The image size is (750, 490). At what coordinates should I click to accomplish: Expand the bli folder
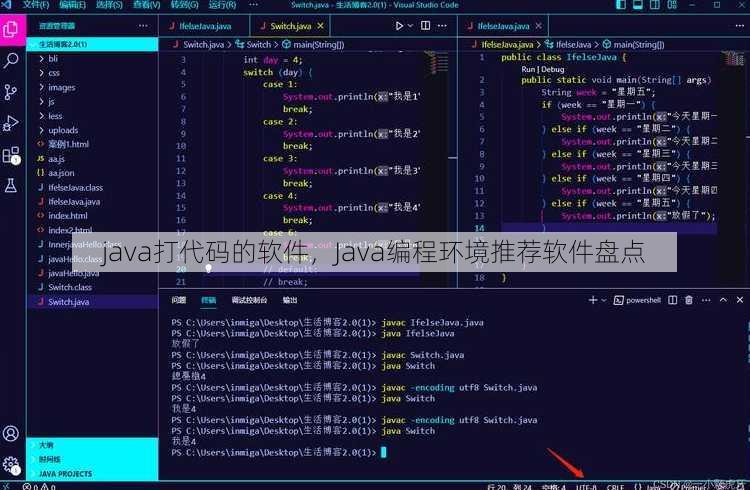[x=92, y=59]
